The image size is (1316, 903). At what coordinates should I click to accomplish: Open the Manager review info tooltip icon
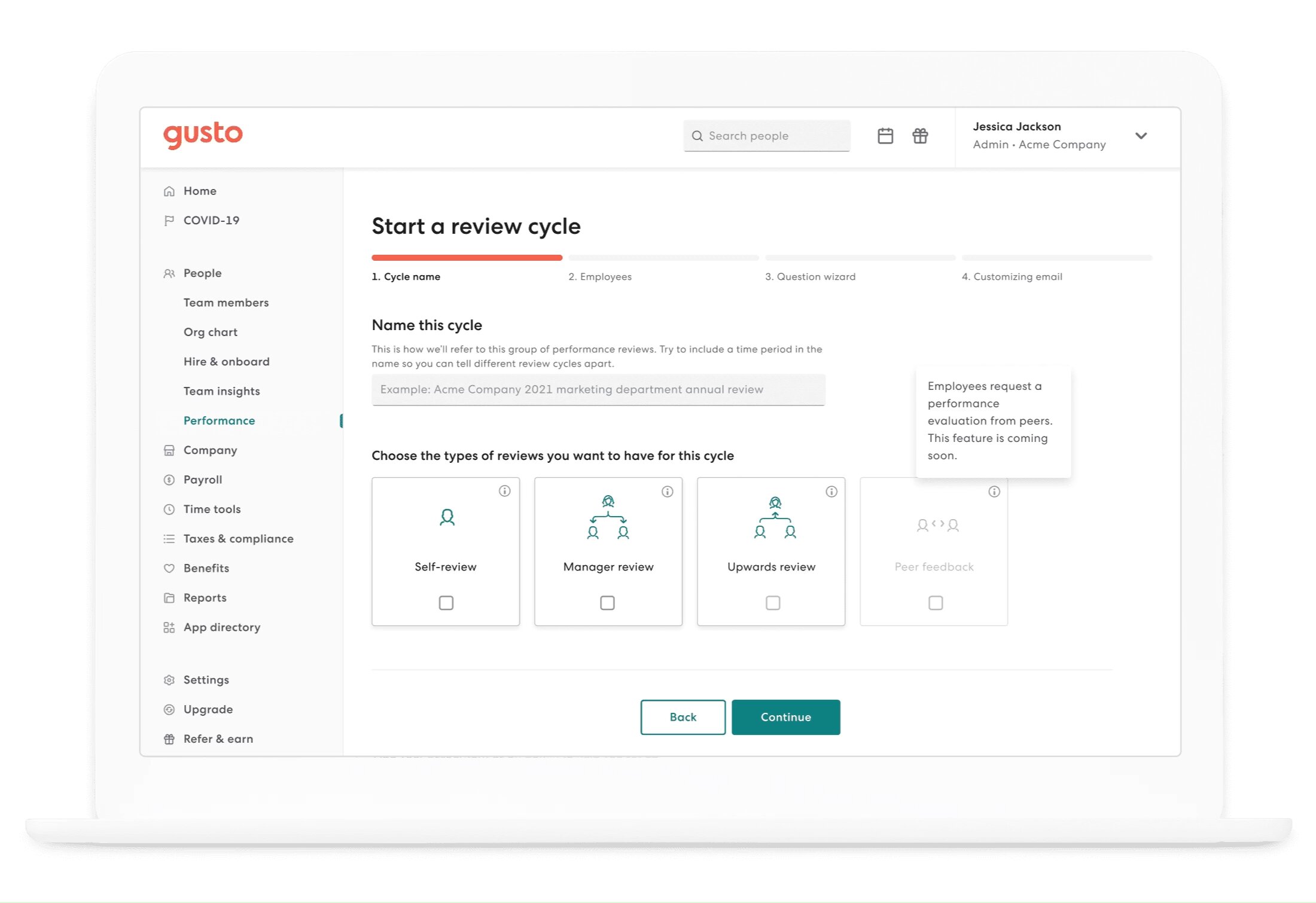[x=668, y=492]
